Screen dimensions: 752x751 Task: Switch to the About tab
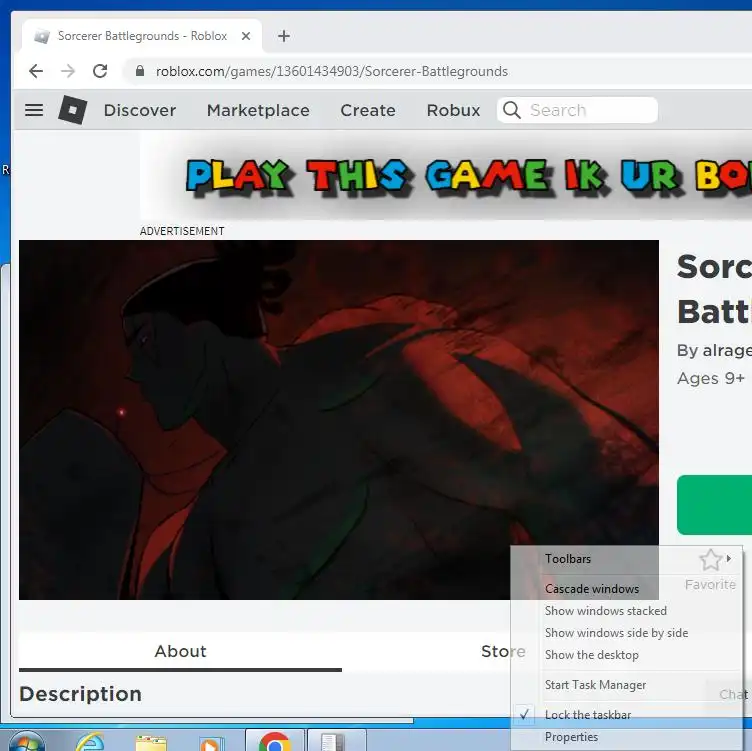[180, 651]
